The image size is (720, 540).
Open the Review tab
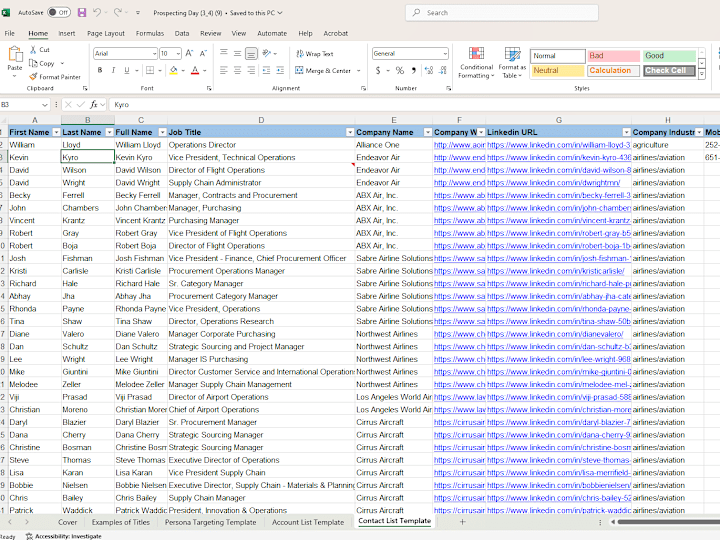click(x=210, y=34)
